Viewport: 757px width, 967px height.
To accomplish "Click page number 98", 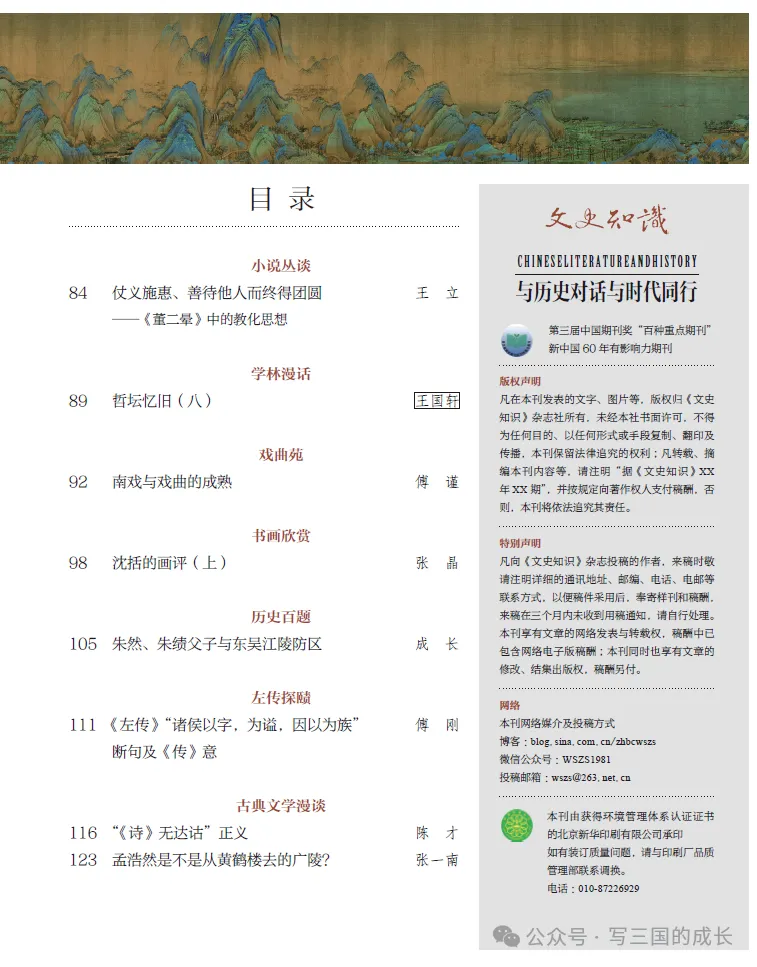I will point(78,562).
